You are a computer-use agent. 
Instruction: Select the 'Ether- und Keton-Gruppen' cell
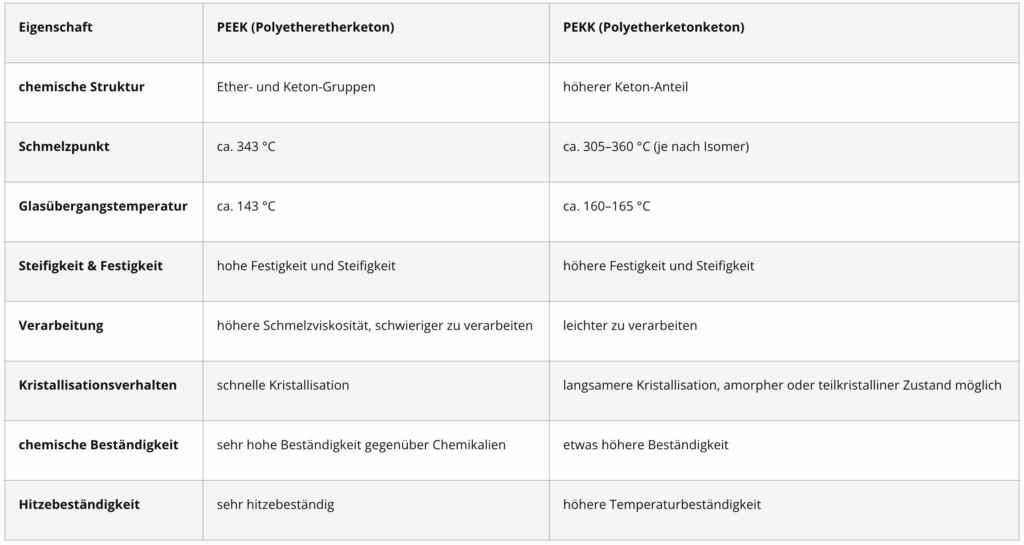click(296, 87)
